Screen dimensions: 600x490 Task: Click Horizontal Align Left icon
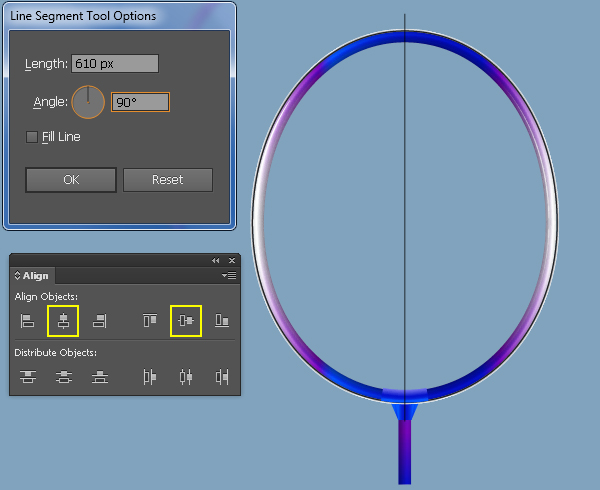27,321
